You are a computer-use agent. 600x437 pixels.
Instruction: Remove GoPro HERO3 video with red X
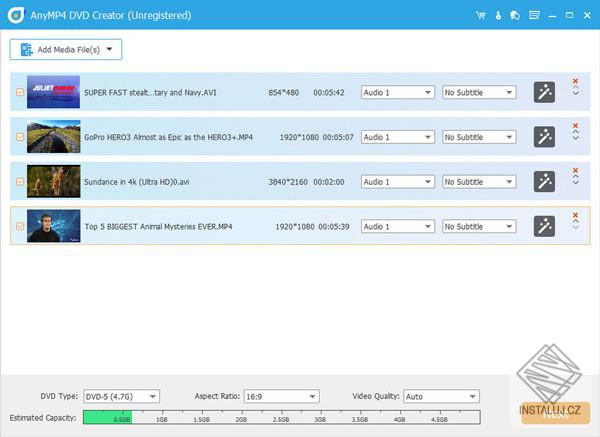575,126
